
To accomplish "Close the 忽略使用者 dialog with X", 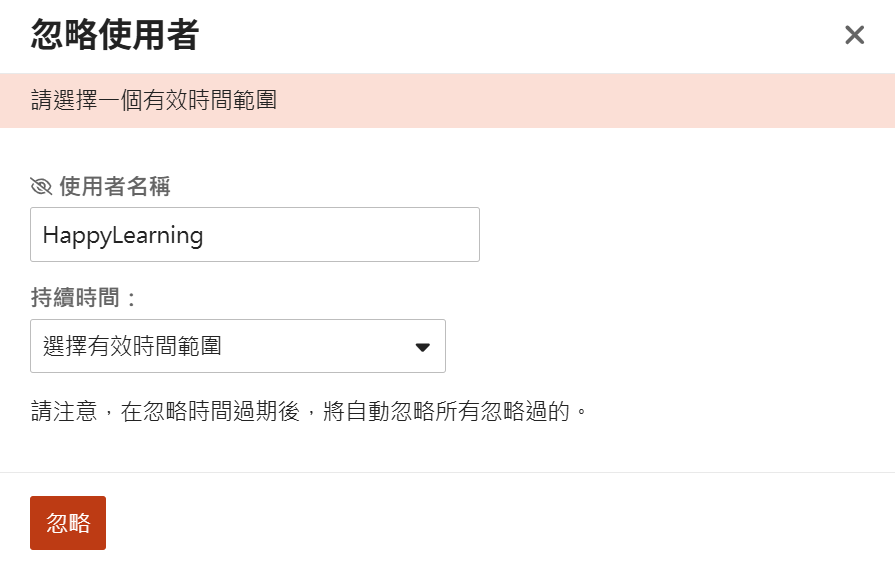I will click(854, 36).
